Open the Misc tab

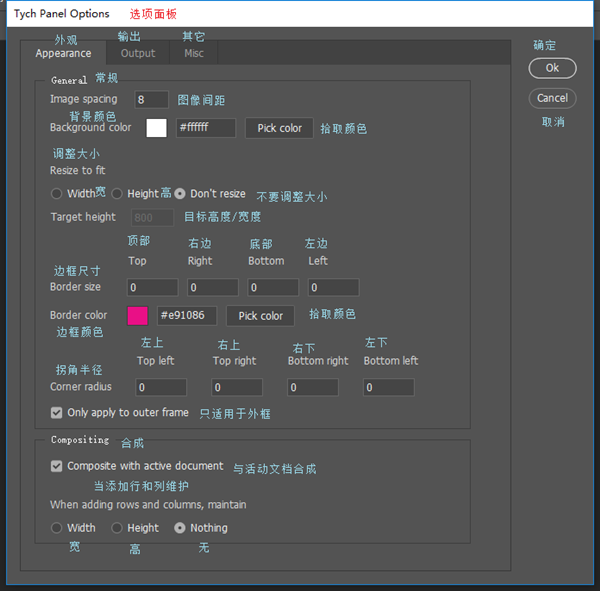(x=194, y=53)
